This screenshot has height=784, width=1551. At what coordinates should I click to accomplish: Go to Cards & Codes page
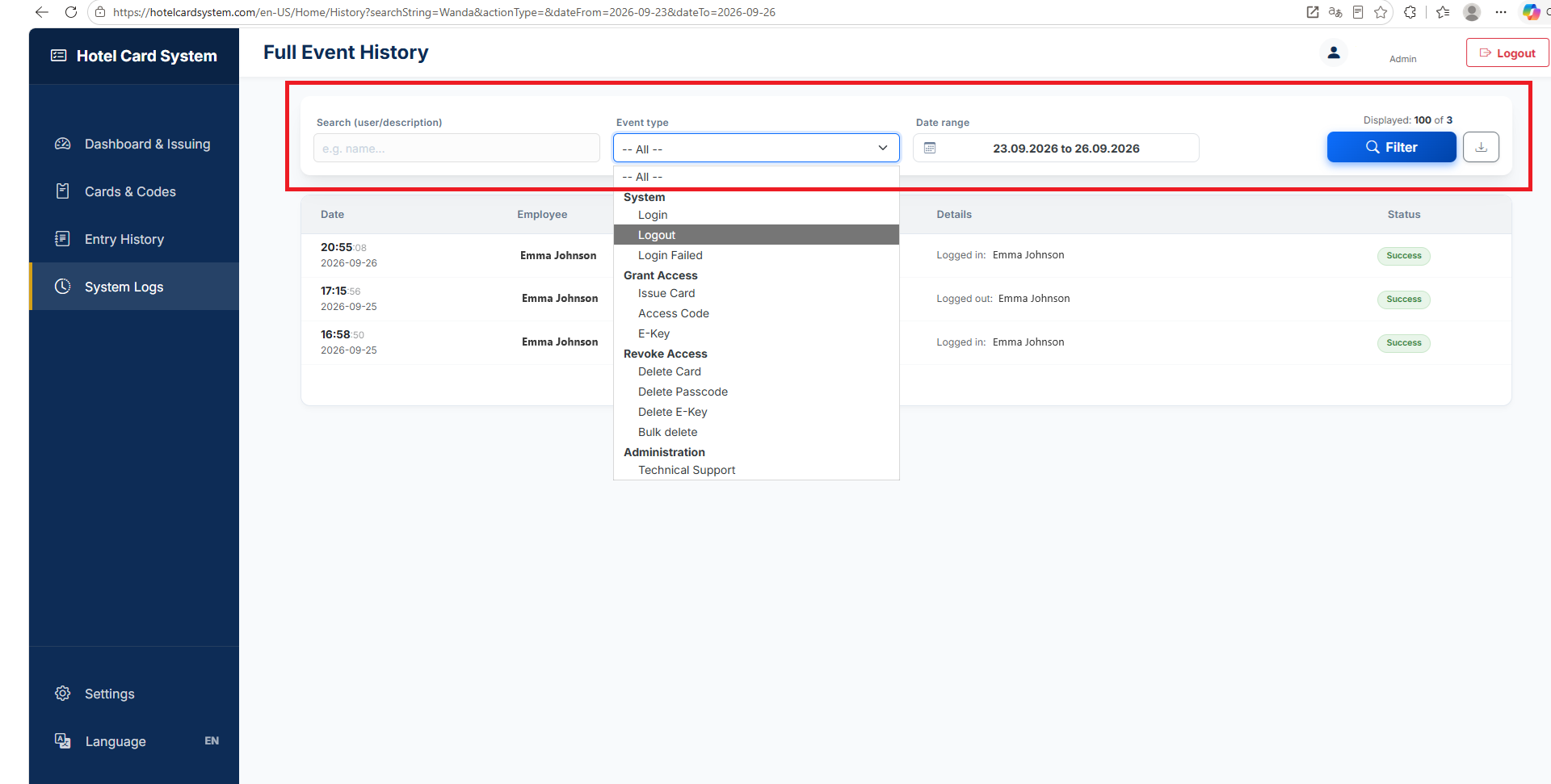click(134, 191)
